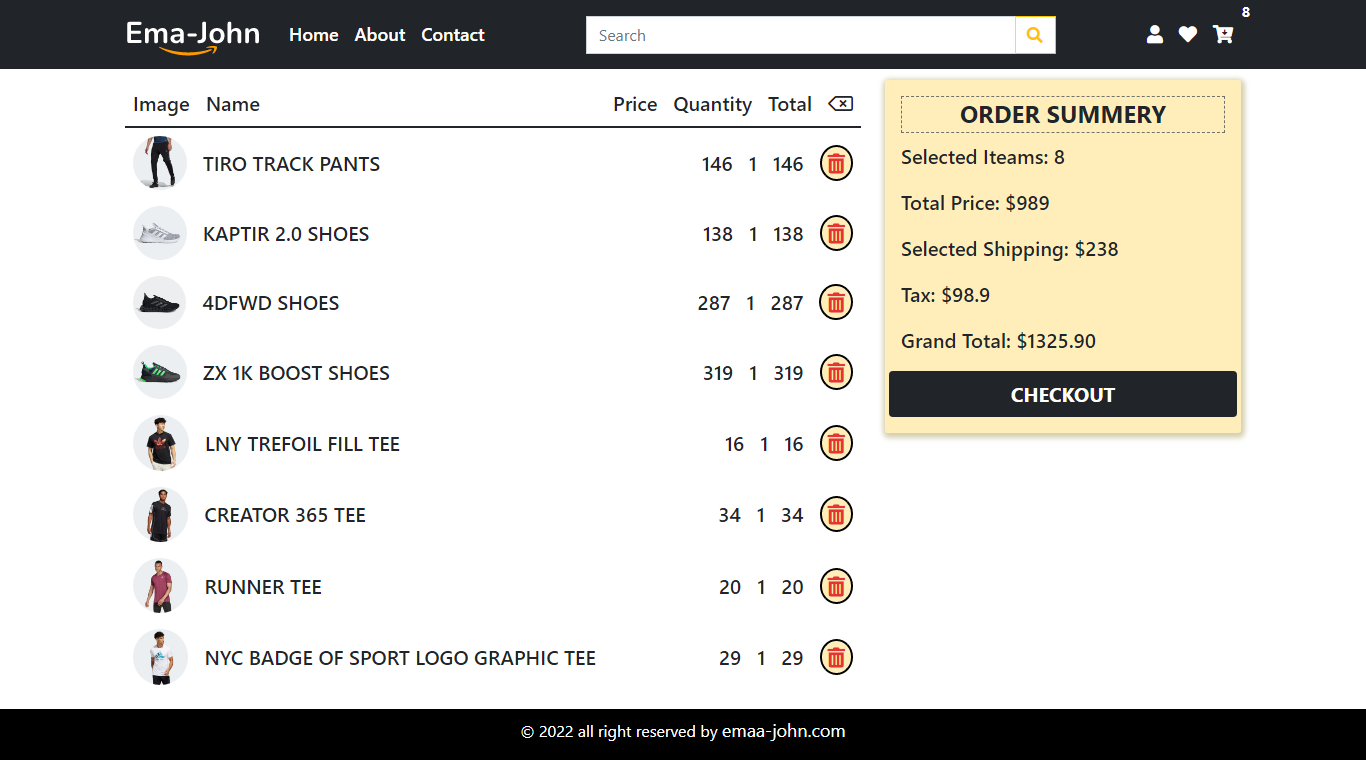This screenshot has height=760, width=1366.
Task: Open the shopping cart icon
Action: pos(1223,35)
